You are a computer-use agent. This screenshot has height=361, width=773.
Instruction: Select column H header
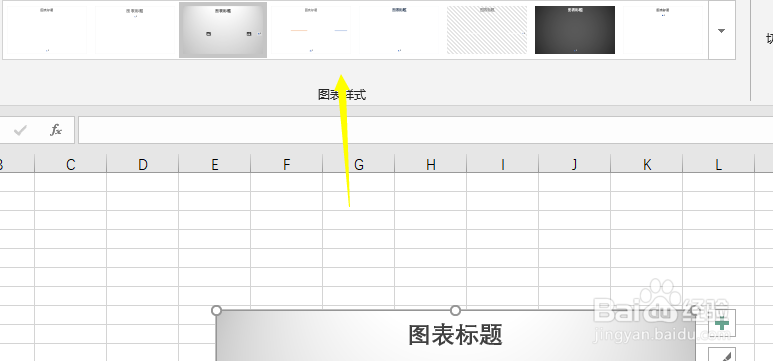pos(430,164)
